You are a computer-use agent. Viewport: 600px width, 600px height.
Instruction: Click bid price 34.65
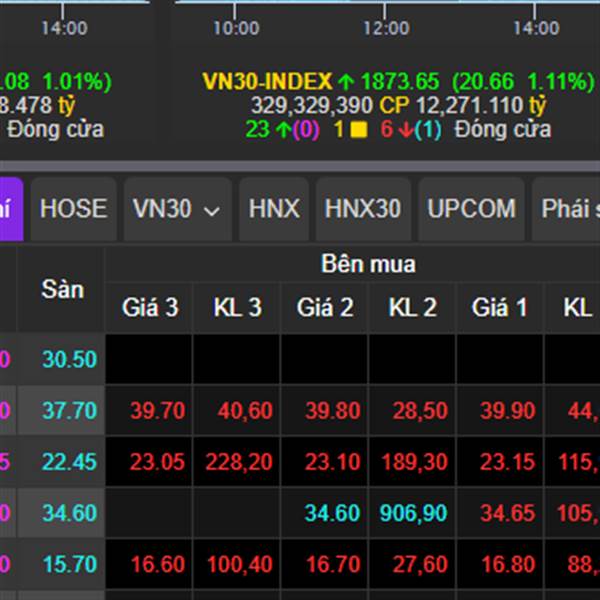pyautogui.click(x=508, y=513)
